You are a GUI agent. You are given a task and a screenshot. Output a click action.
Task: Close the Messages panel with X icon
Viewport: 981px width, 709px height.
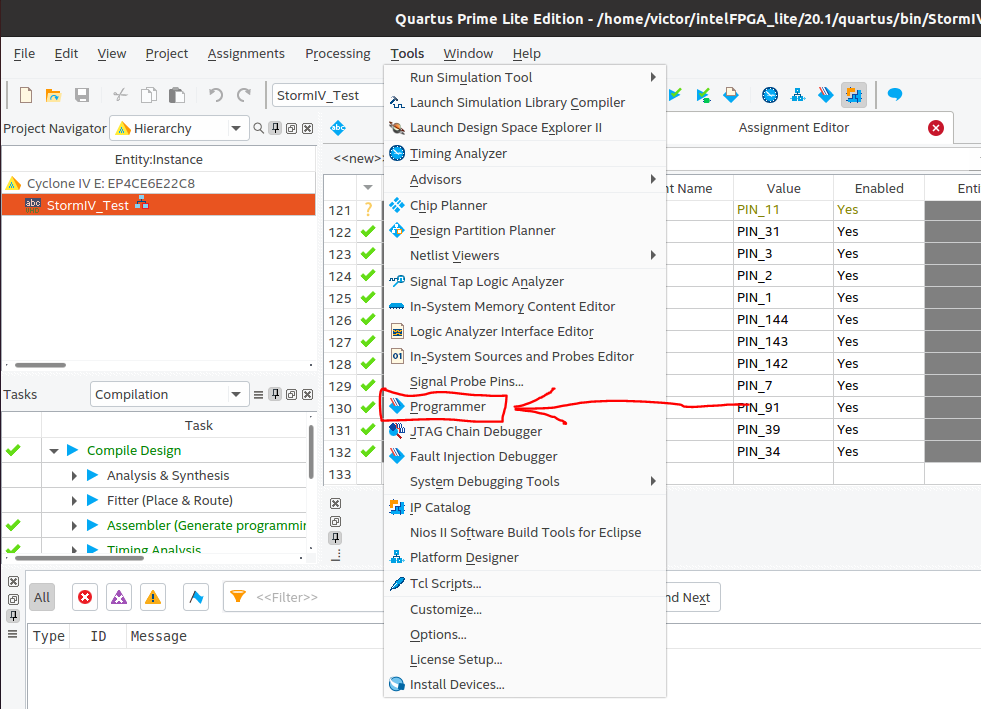(x=13, y=581)
